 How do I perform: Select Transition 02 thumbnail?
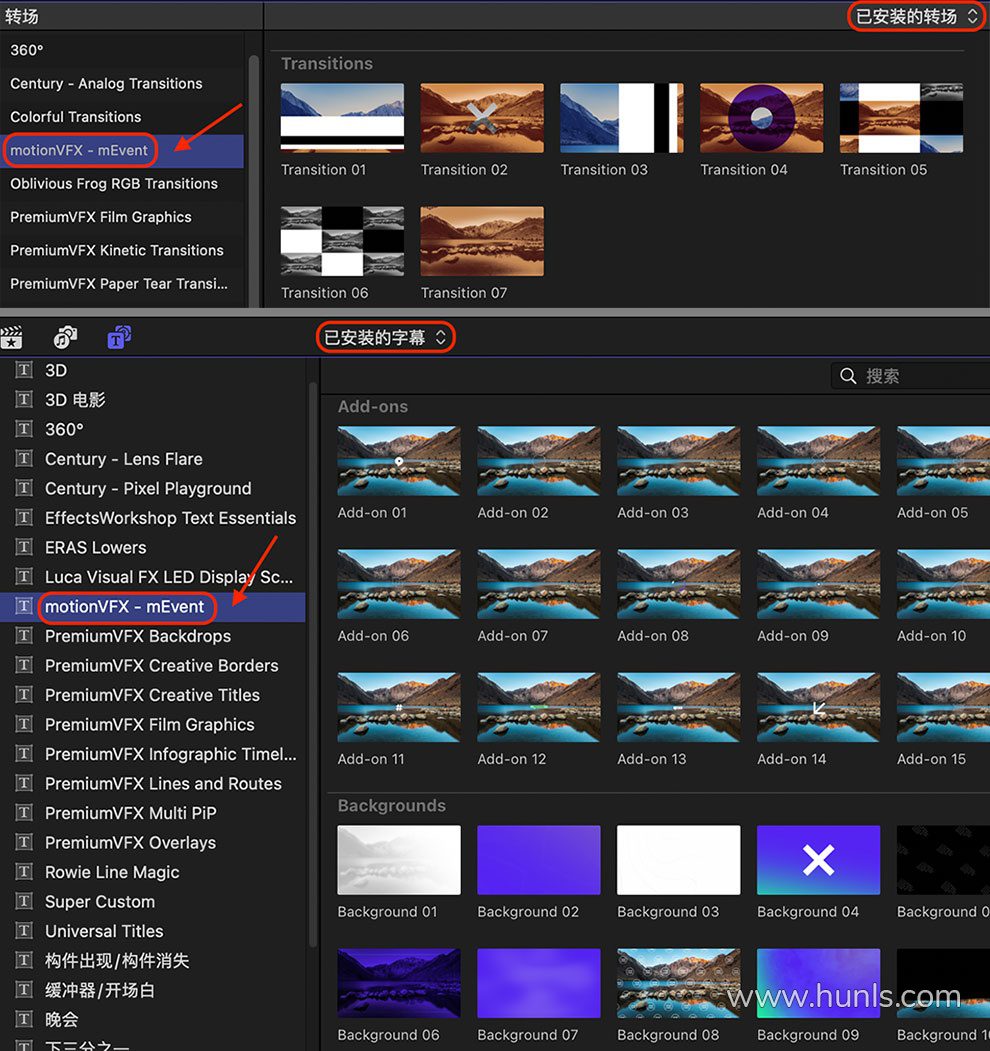pos(482,118)
